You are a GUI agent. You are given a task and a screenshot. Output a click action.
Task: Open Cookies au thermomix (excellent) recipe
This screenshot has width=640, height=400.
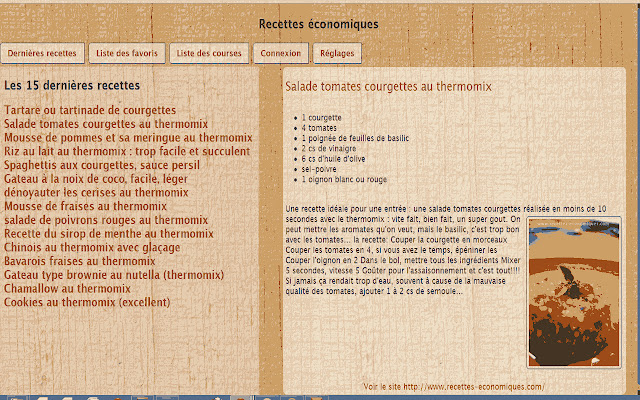(x=87, y=302)
